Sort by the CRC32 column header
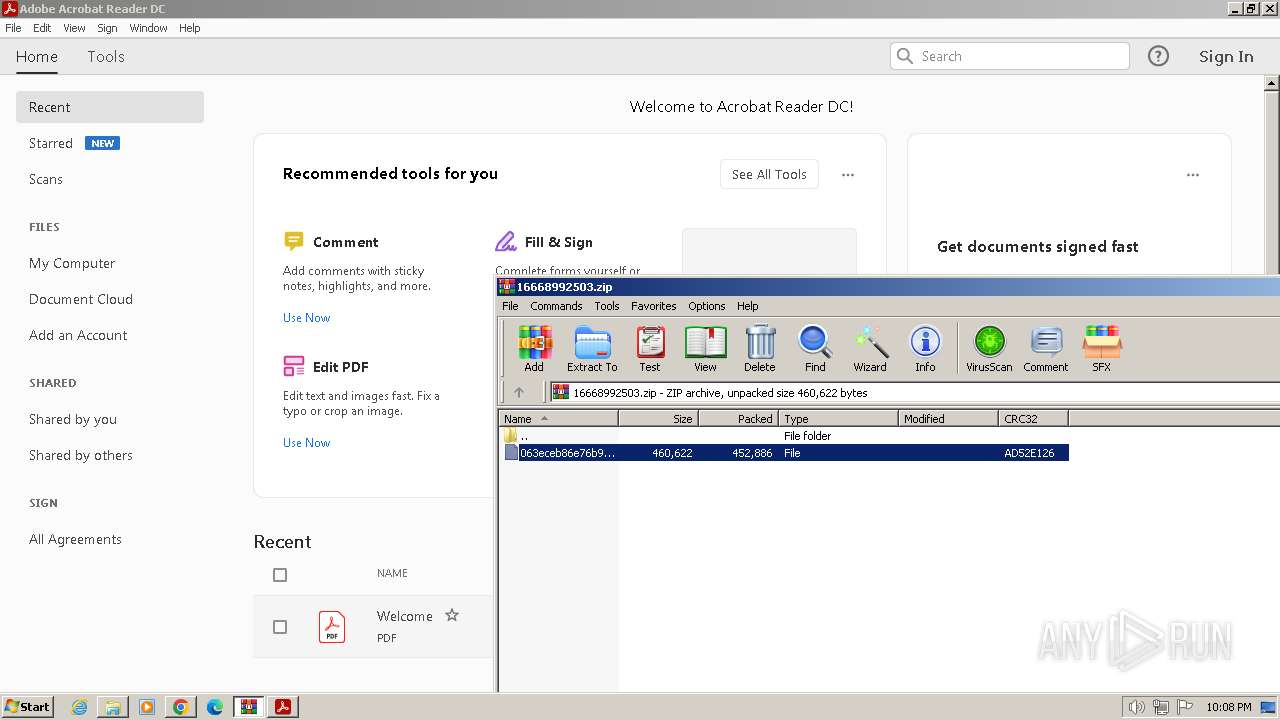1280x720 pixels. pyautogui.click(x=1033, y=419)
